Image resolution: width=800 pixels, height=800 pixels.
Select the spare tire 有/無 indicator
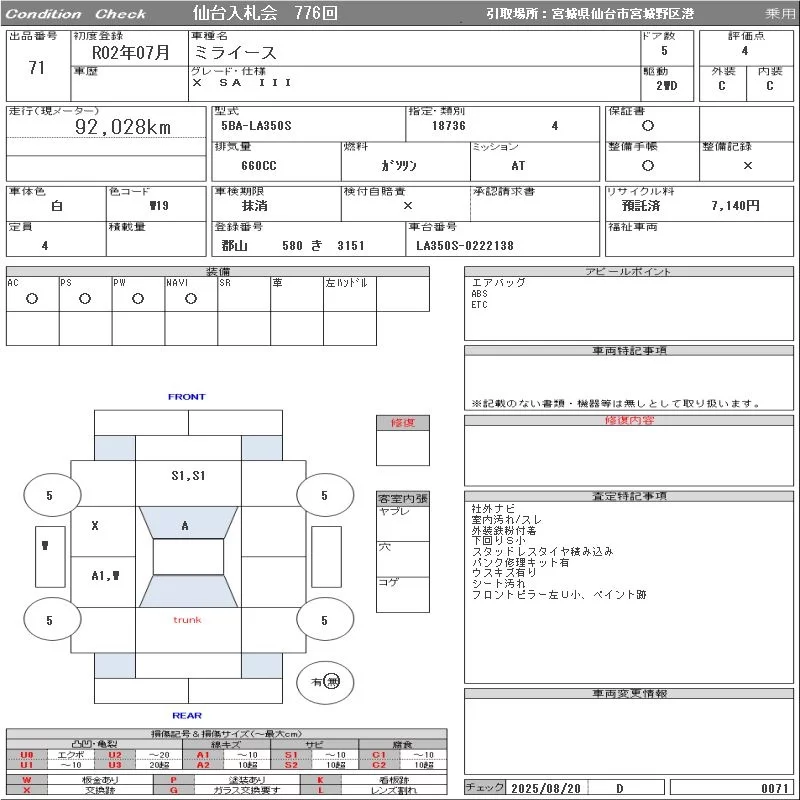tap(325, 681)
